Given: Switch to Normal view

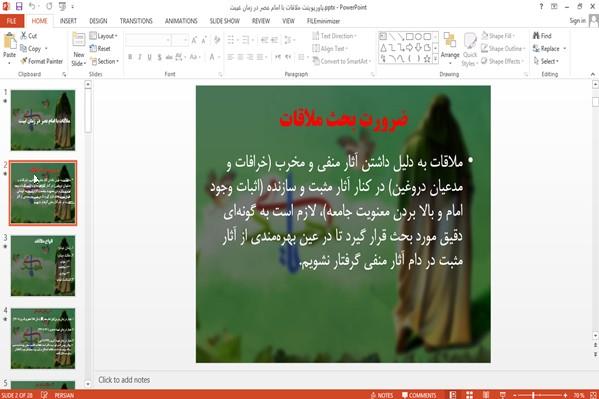Looking at the screenshot, I should [453, 395].
